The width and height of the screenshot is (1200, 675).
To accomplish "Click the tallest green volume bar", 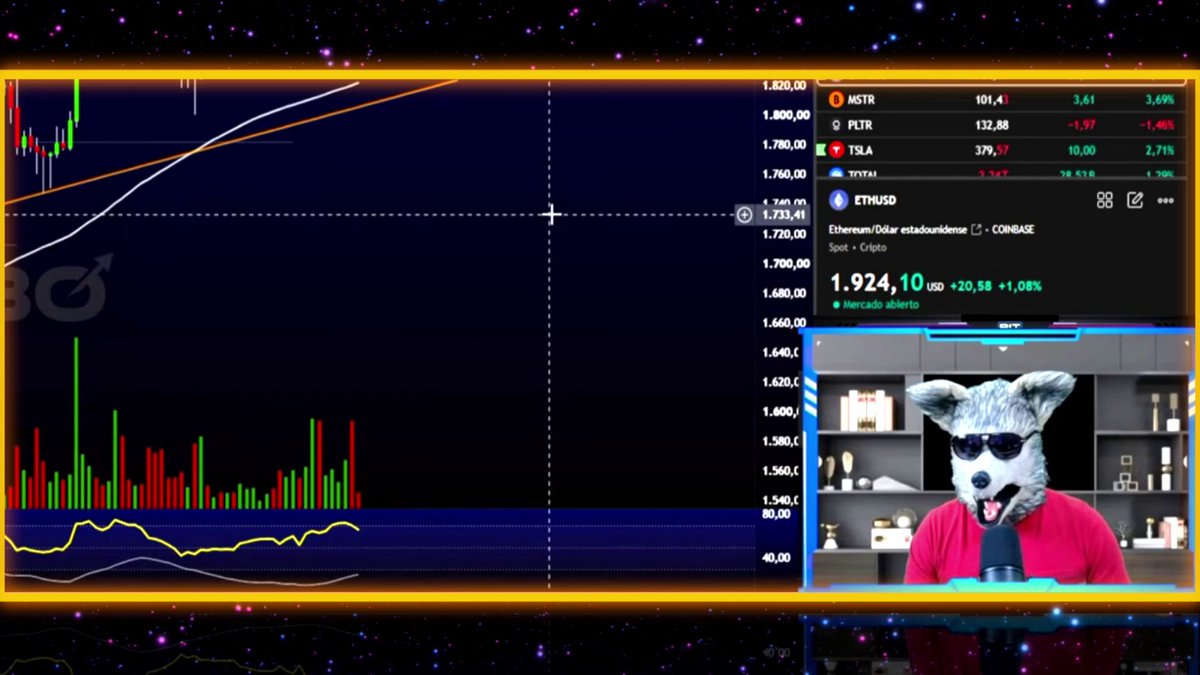I will [x=75, y=423].
